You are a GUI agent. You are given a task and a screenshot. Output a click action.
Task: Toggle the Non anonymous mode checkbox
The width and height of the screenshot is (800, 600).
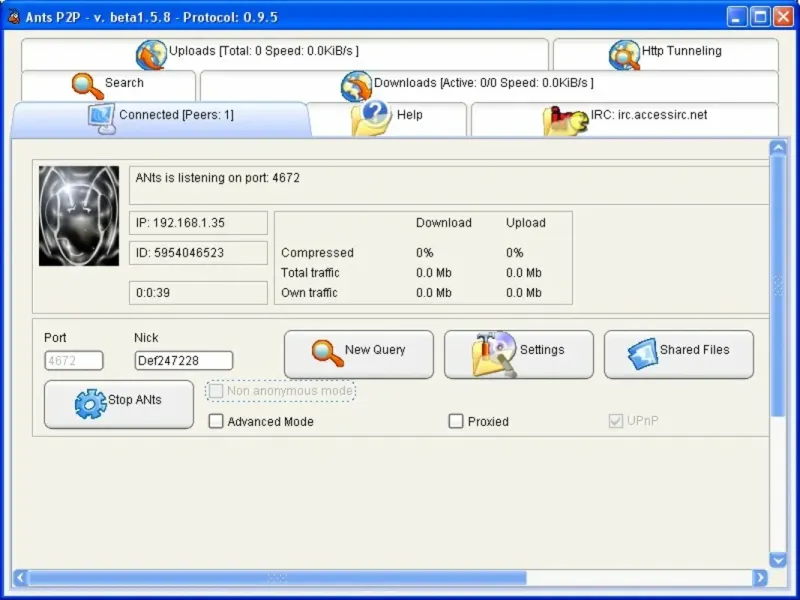pos(216,391)
